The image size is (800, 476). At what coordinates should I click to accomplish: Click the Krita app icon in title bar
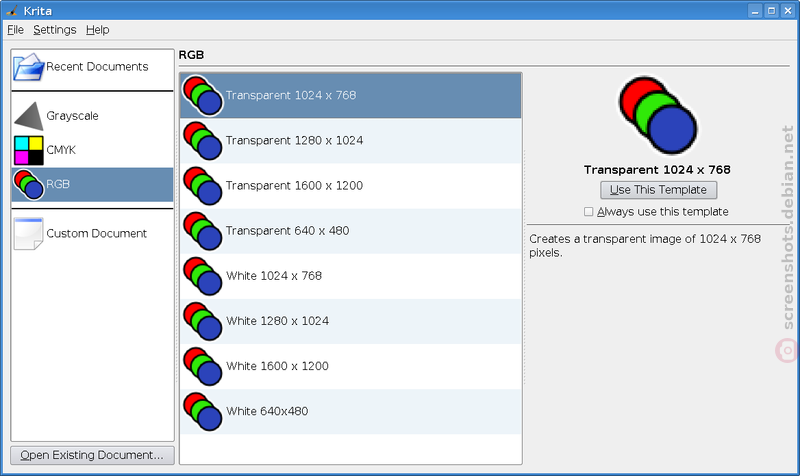click(12, 10)
